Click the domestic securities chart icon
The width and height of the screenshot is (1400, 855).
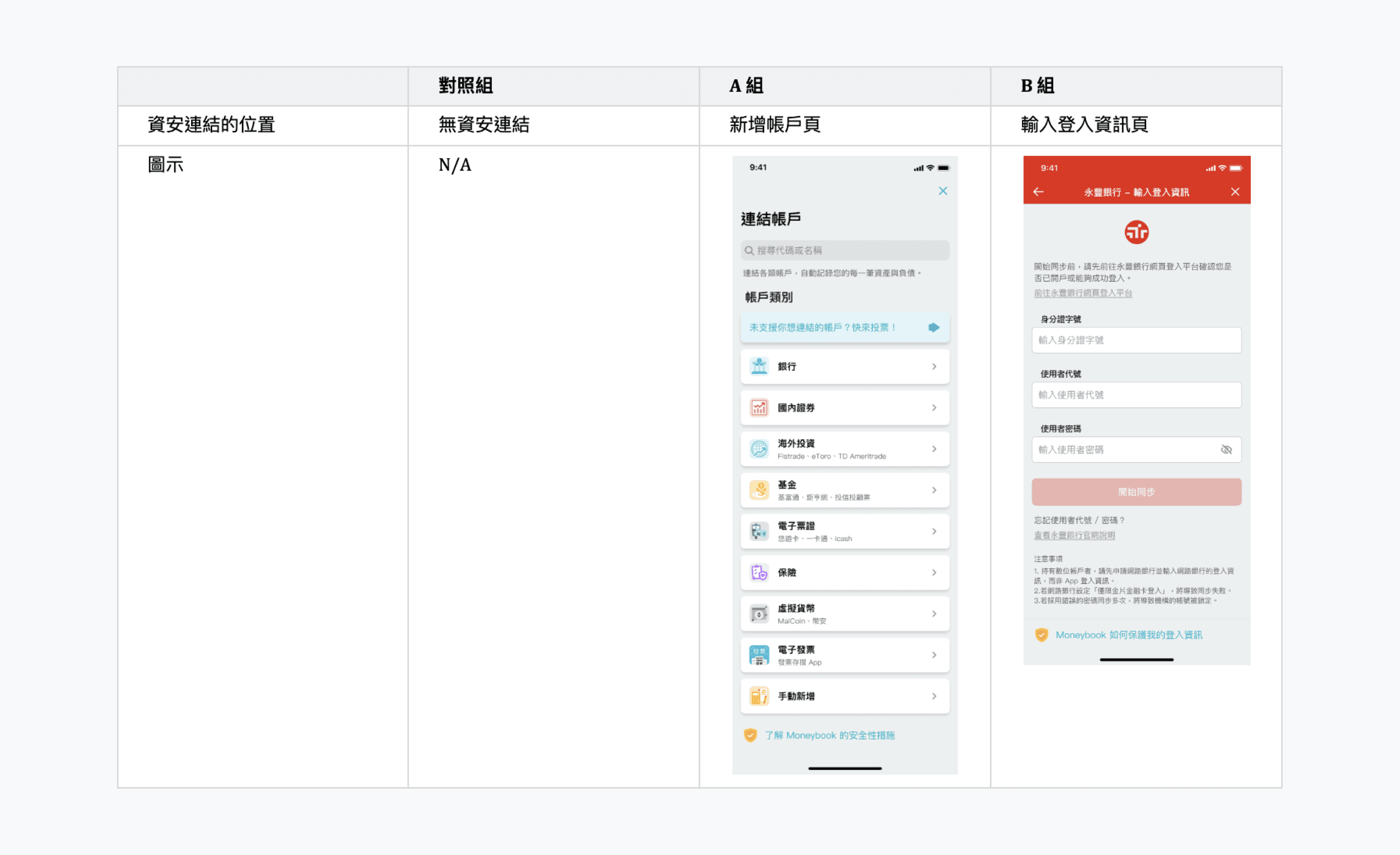pos(759,407)
